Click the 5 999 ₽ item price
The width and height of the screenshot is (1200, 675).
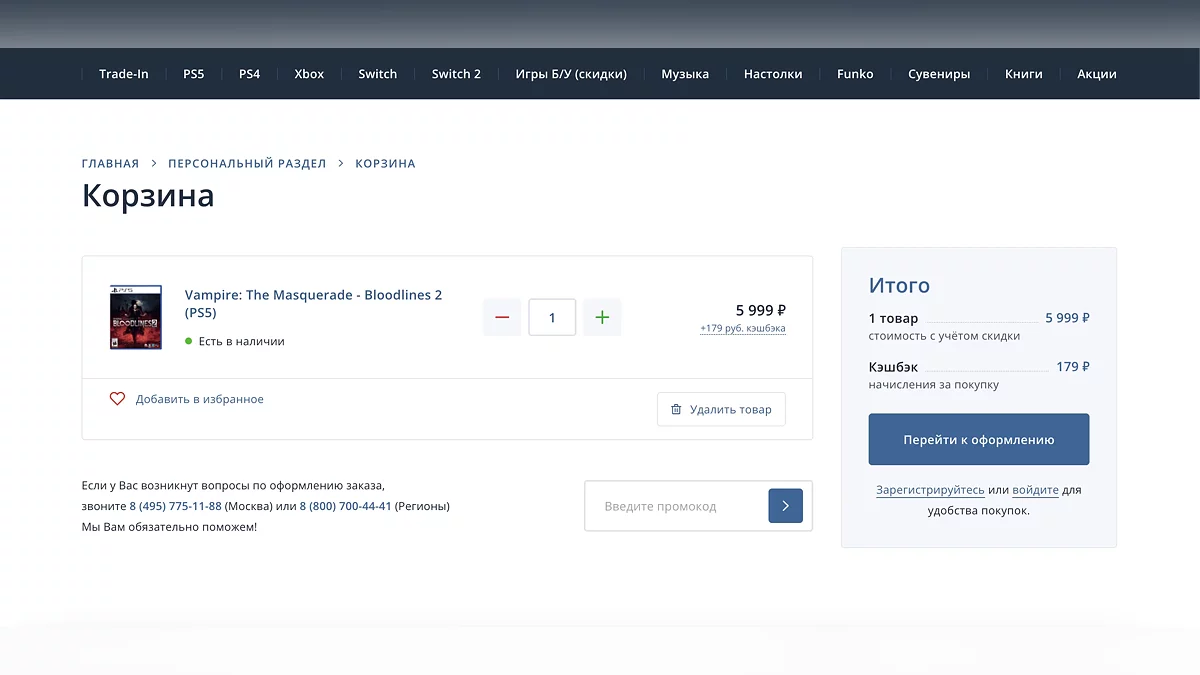point(761,310)
